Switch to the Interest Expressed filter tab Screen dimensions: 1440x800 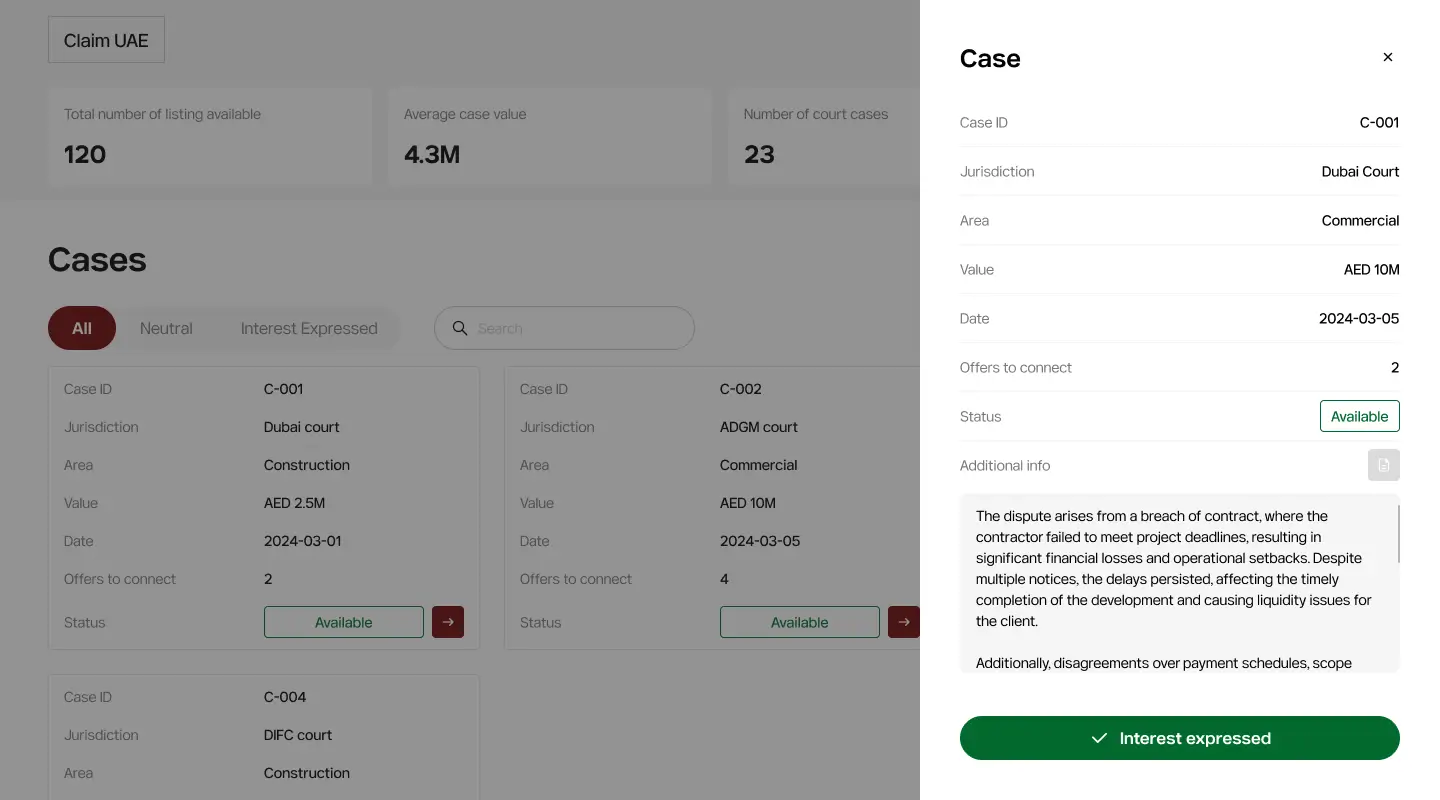click(x=309, y=328)
